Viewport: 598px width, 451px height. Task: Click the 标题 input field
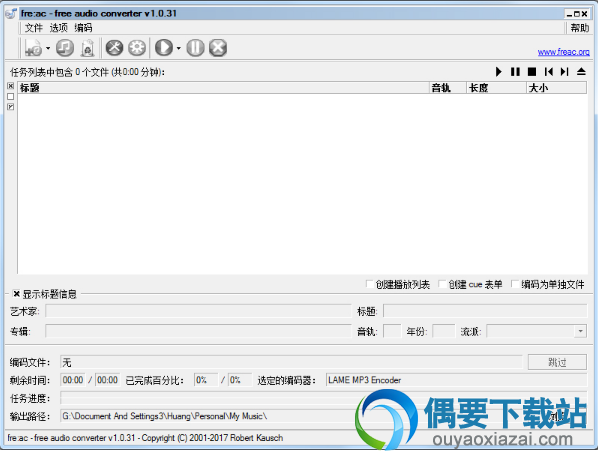(x=485, y=311)
